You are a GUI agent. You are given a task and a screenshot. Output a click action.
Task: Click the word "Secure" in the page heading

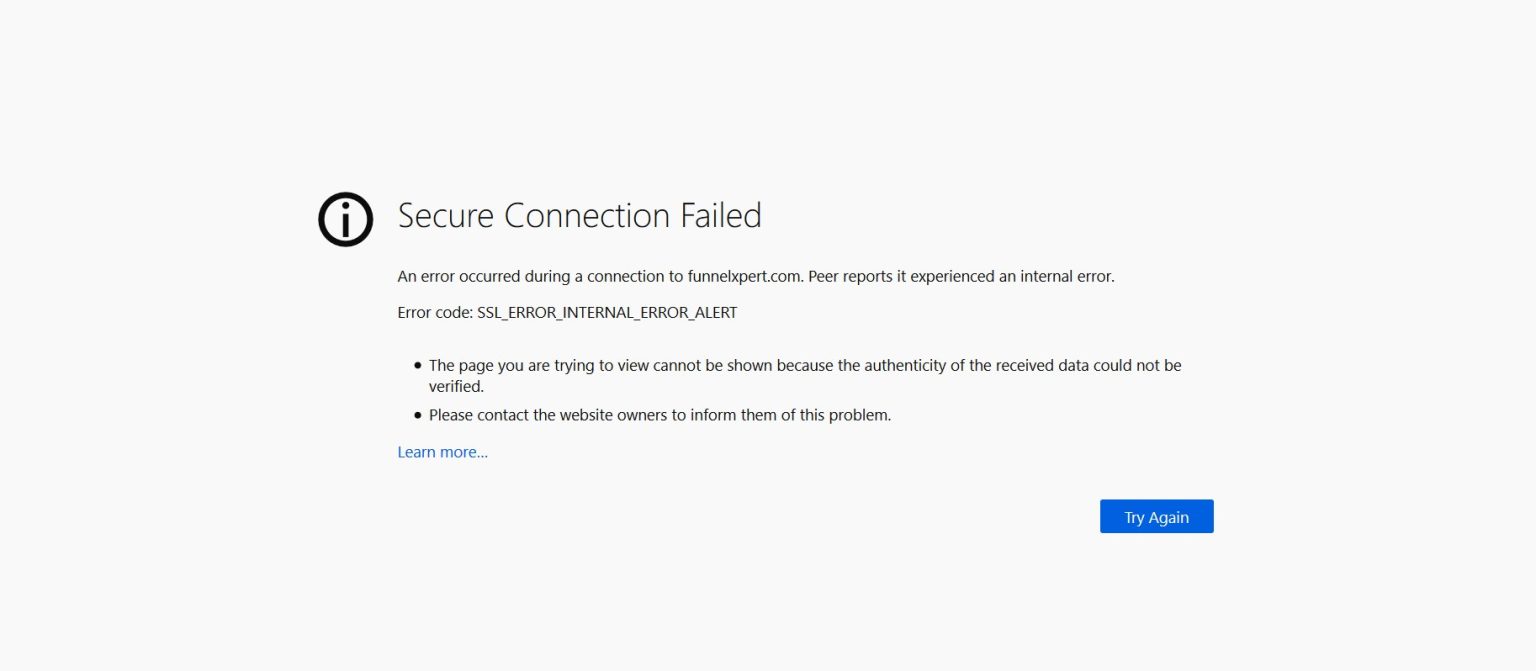pos(444,215)
